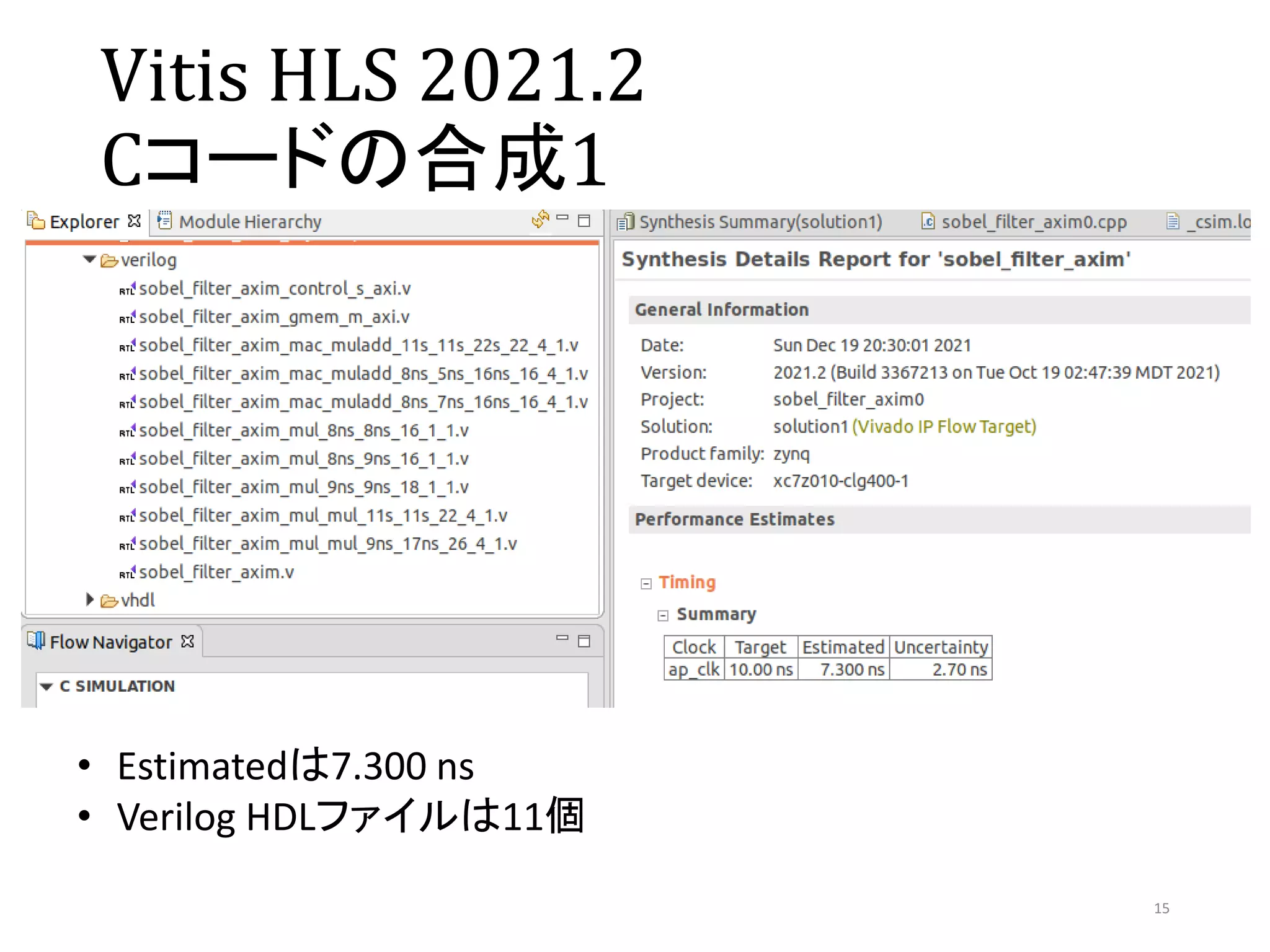Screen dimensions: 1270x952
Task: Click the link-with-editor sync icon in Explorer
Action: point(540,219)
